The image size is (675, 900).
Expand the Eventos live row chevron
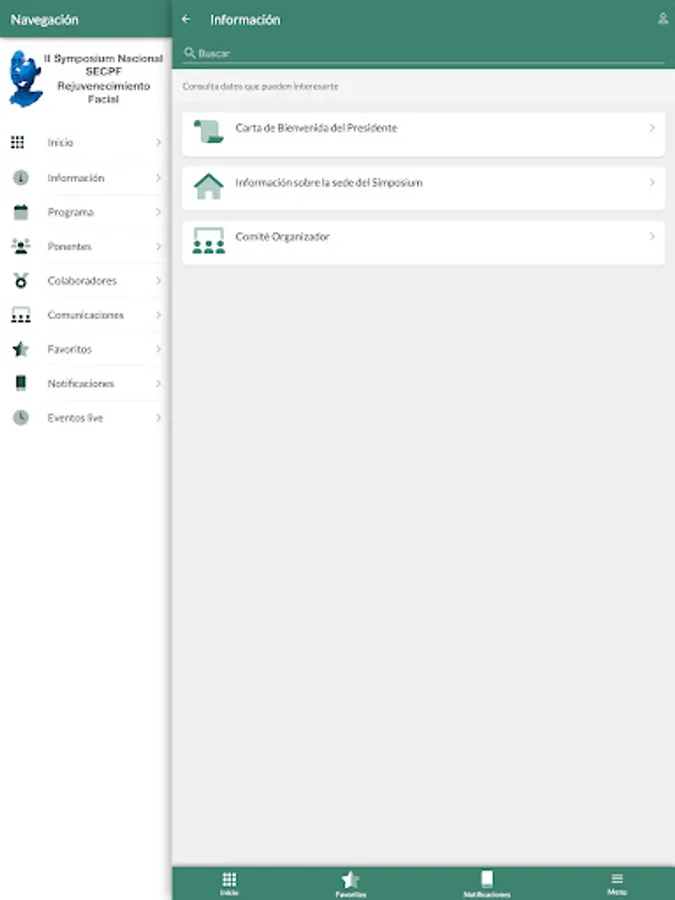click(x=158, y=418)
